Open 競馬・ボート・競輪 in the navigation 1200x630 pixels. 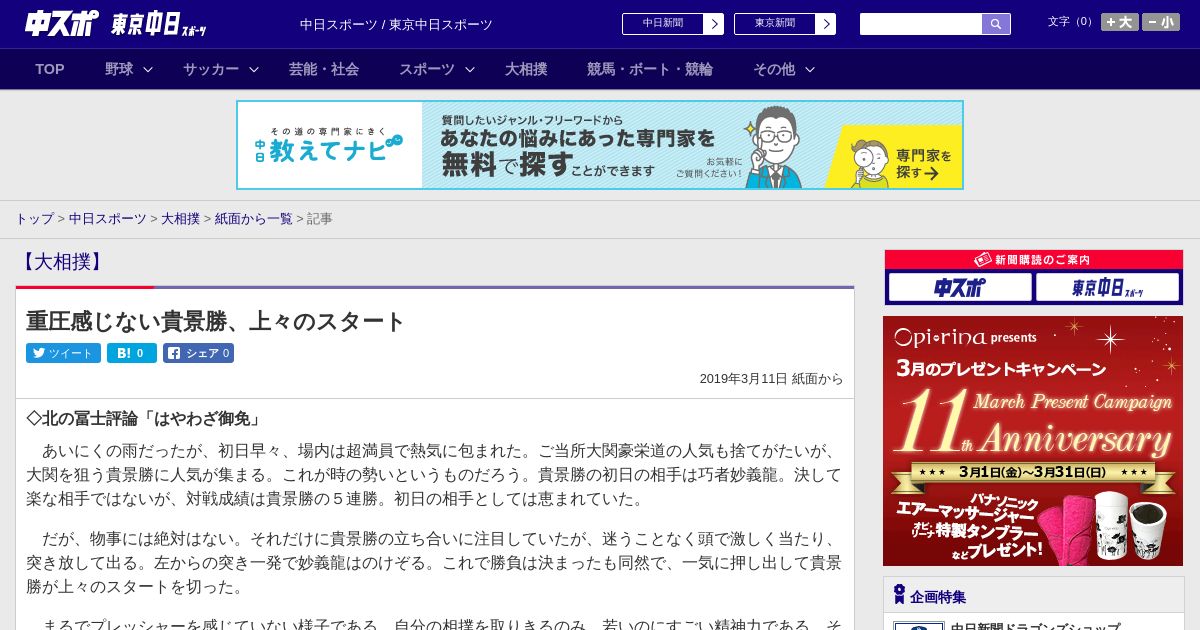coord(650,69)
